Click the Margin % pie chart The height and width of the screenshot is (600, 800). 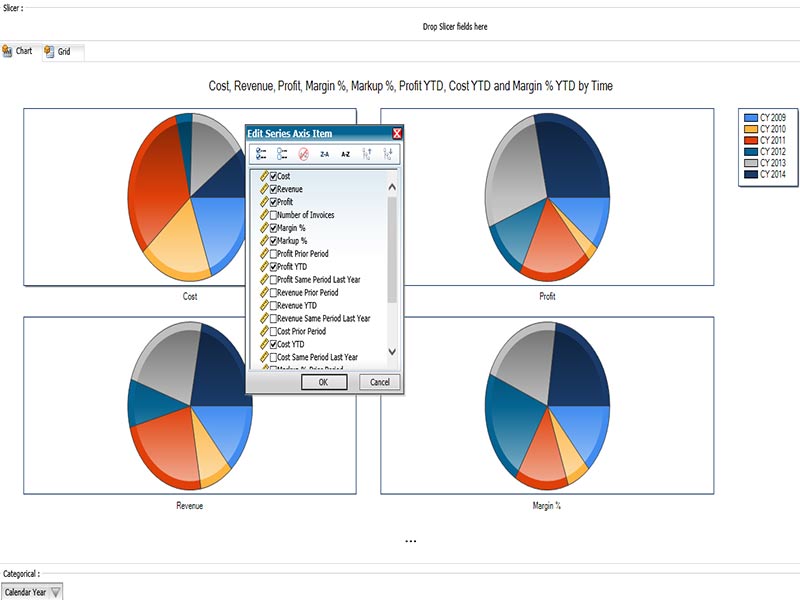point(547,406)
